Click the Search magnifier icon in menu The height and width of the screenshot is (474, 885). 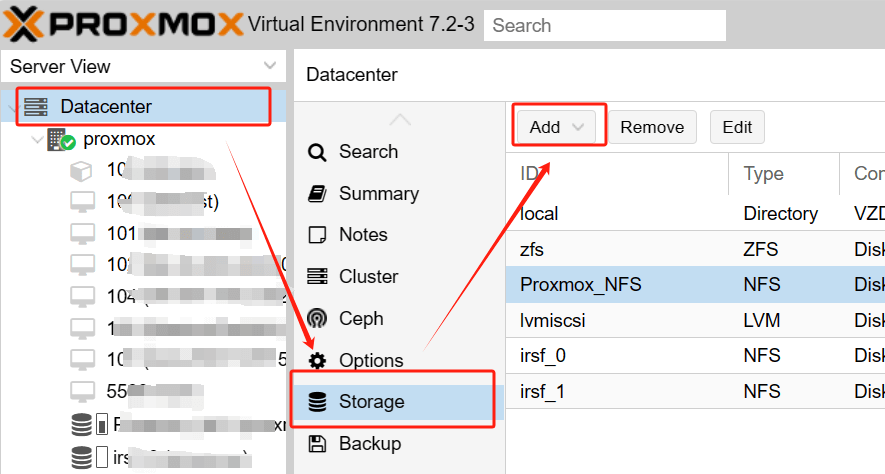[318, 152]
